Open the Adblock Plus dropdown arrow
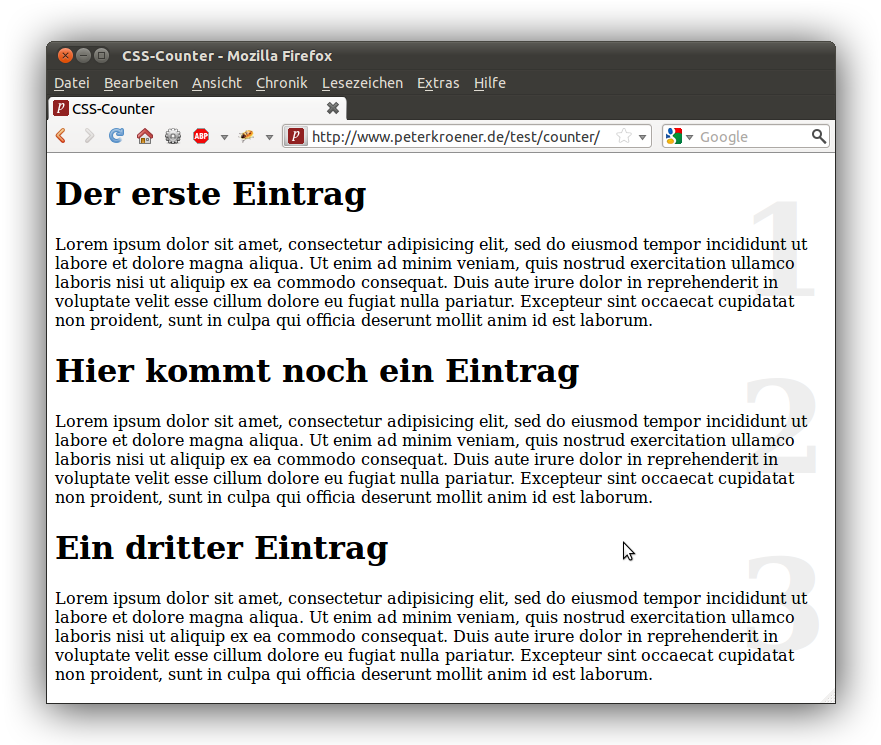The image size is (881, 745). [x=224, y=137]
